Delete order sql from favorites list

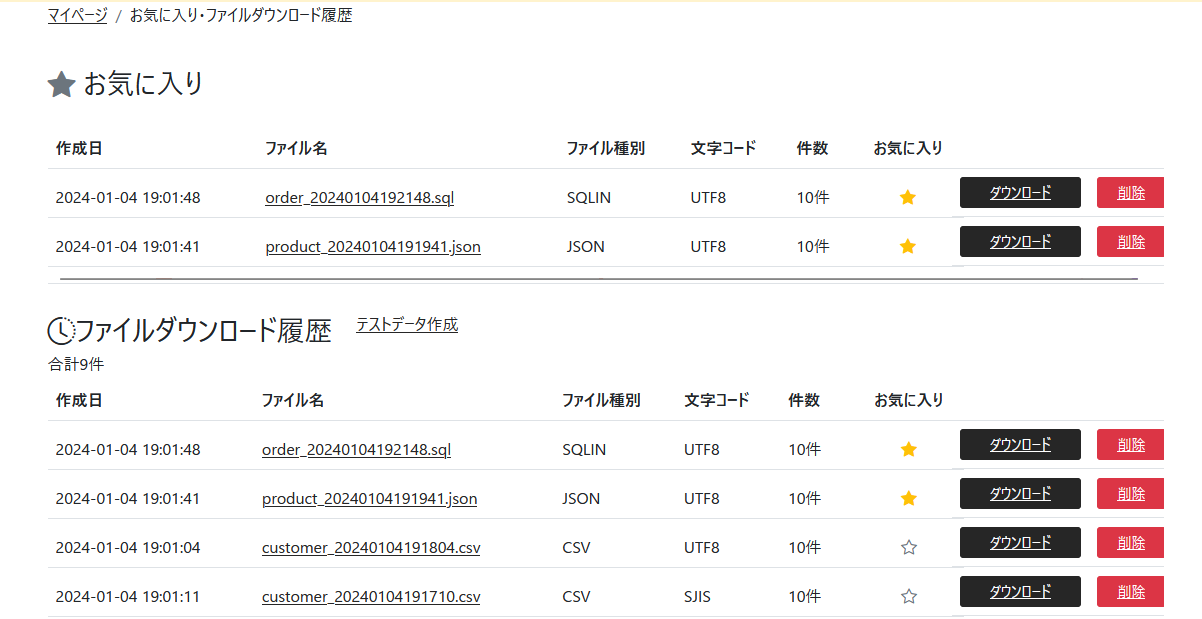click(x=1131, y=193)
